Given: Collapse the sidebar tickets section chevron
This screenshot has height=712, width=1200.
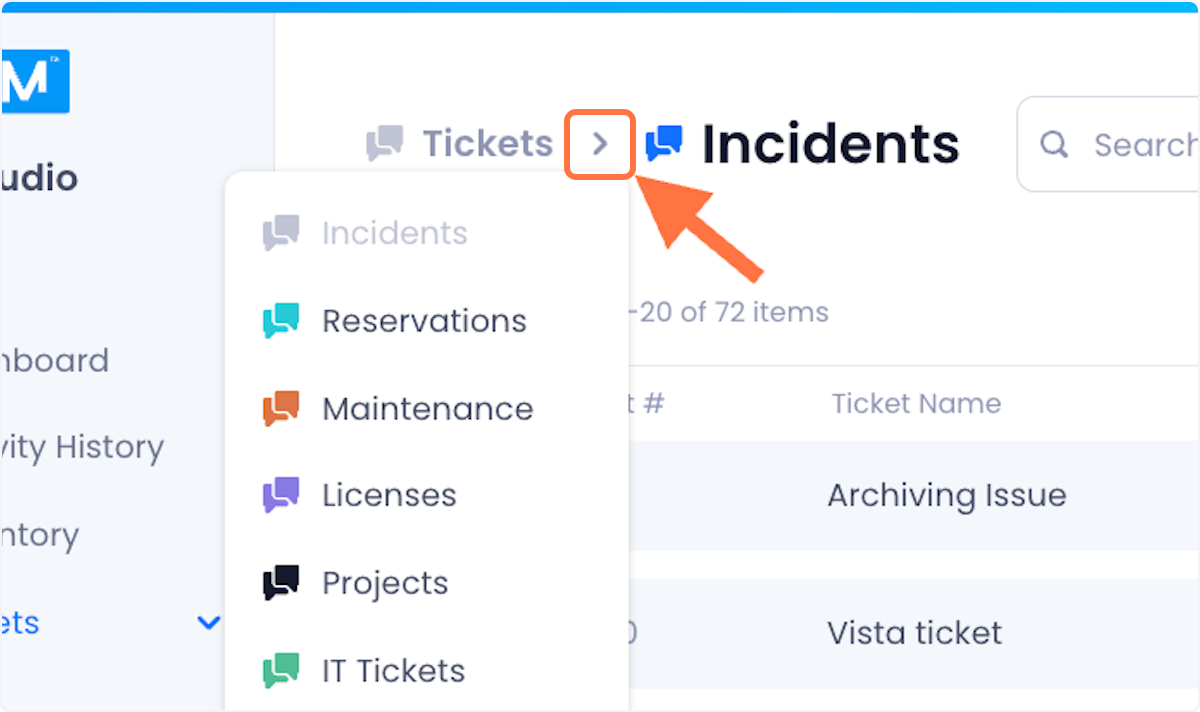Looking at the screenshot, I should pos(208,623).
